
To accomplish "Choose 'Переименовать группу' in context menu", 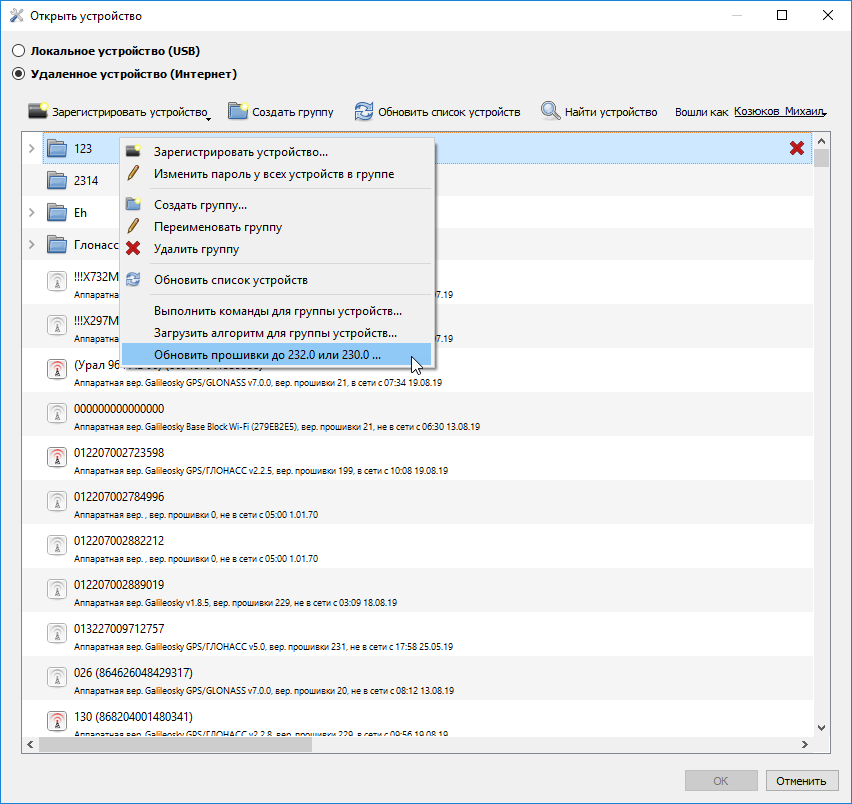I will [x=217, y=227].
